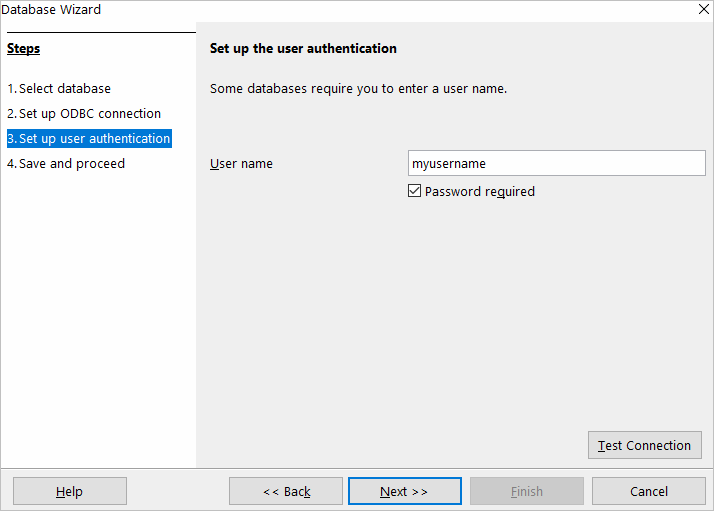Select highlighted Set up user authentication step
The width and height of the screenshot is (714, 511).
click(89, 138)
